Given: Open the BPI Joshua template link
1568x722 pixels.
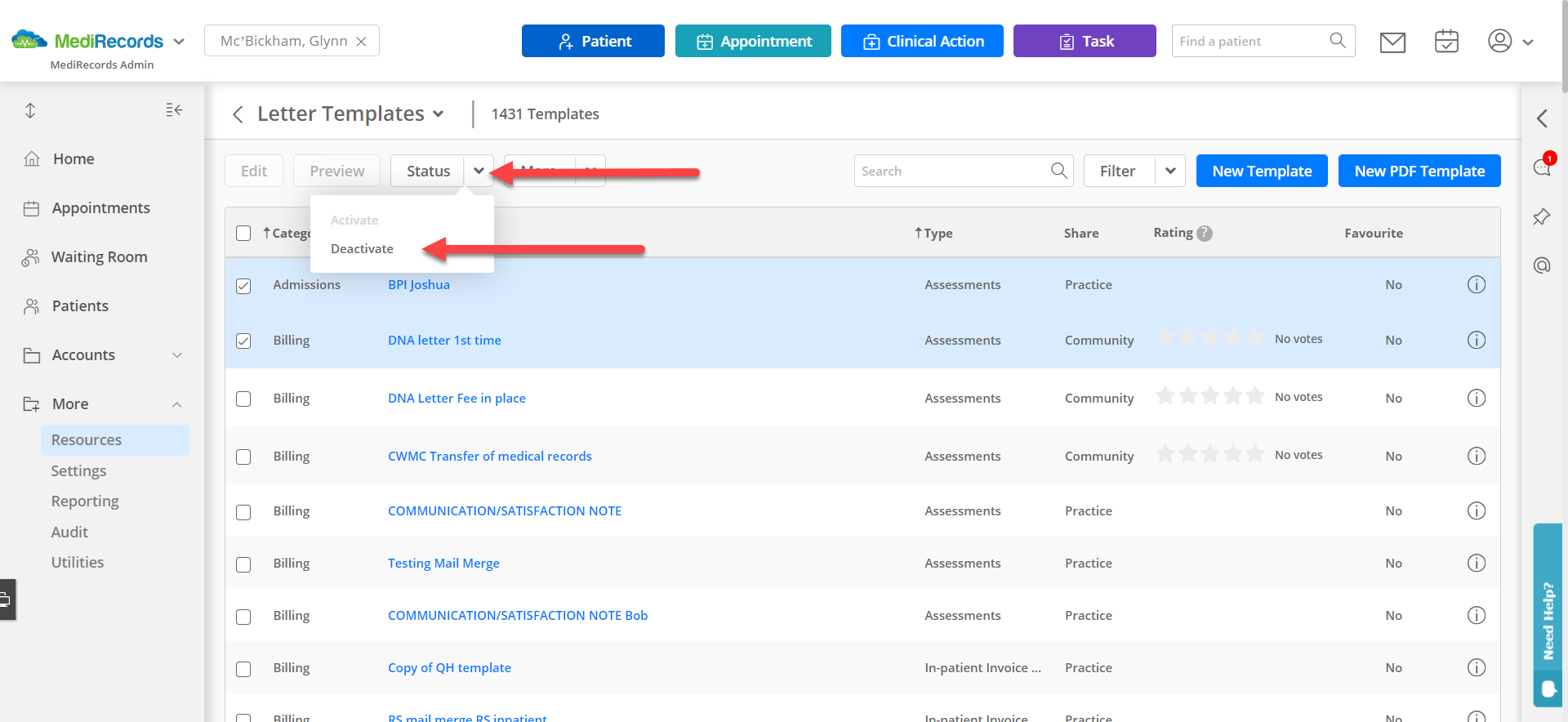Looking at the screenshot, I should point(419,284).
